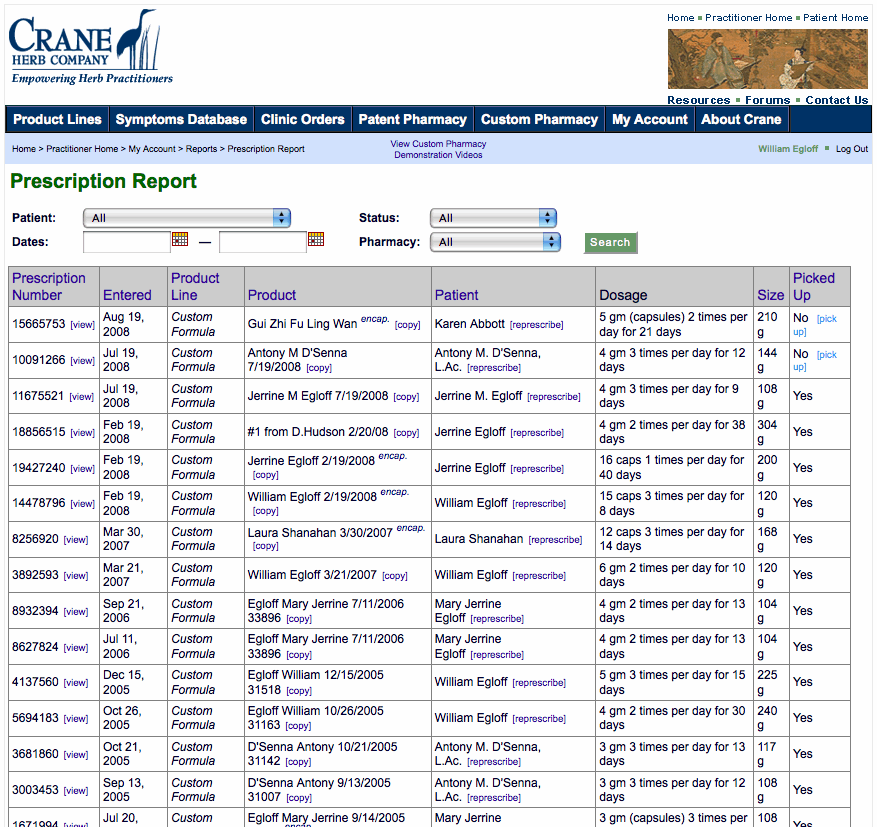This screenshot has width=877, height=827.
Task: Represcribe for patient Karen Abbott
Action: point(537,325)
